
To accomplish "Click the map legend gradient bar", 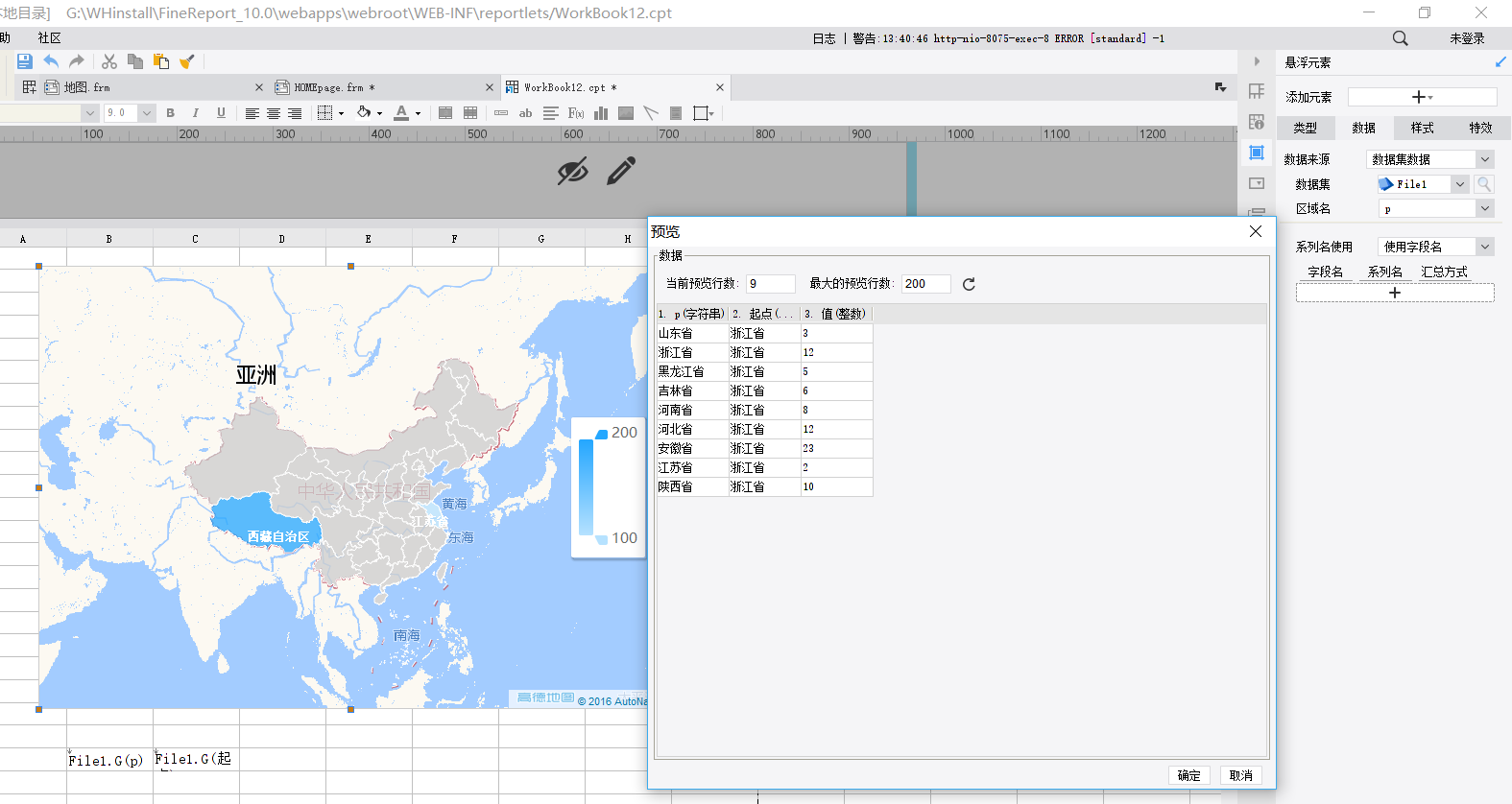I will click(x=586, y=487).
